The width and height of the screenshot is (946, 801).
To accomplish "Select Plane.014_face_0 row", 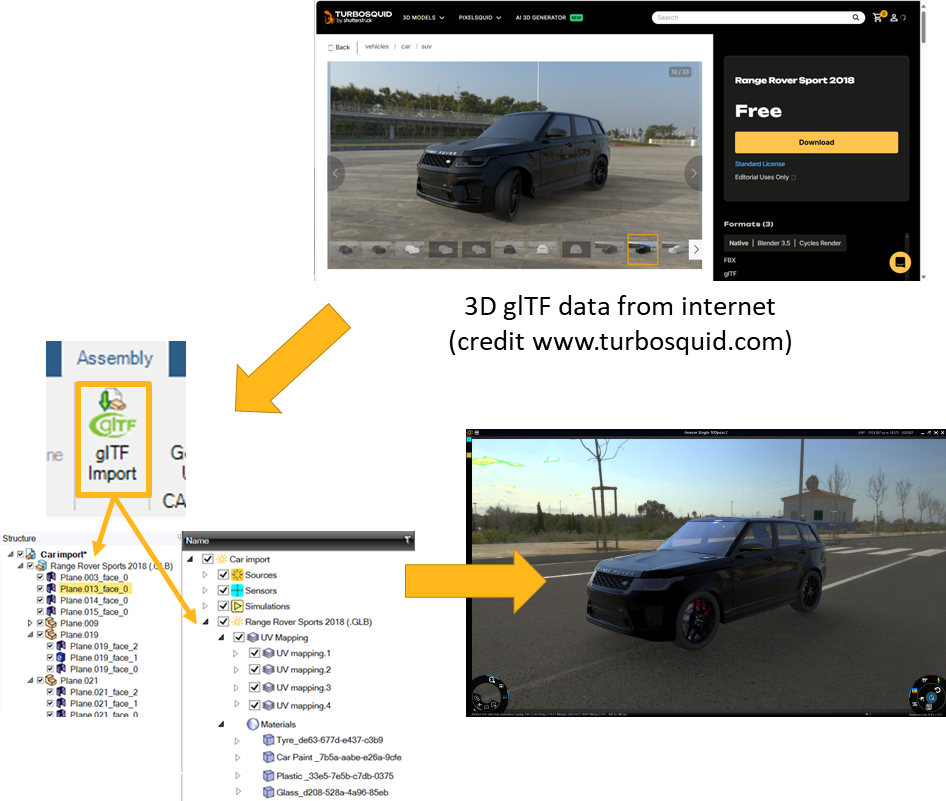I will point(94,600).
